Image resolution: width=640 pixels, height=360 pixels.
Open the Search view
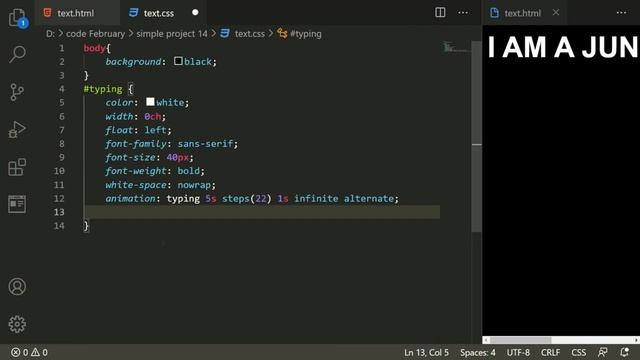[x=17, y=54]
